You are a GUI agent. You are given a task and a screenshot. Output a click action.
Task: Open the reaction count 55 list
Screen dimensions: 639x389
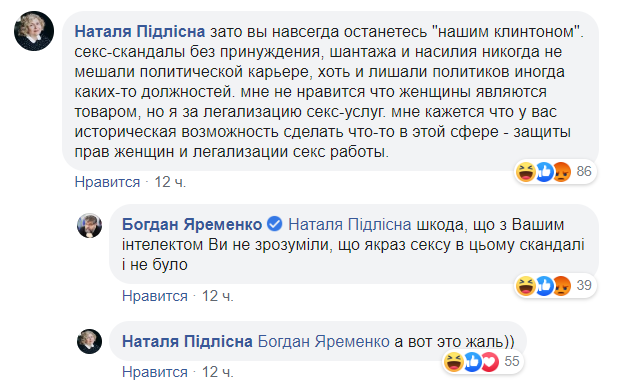pos(512,361)
